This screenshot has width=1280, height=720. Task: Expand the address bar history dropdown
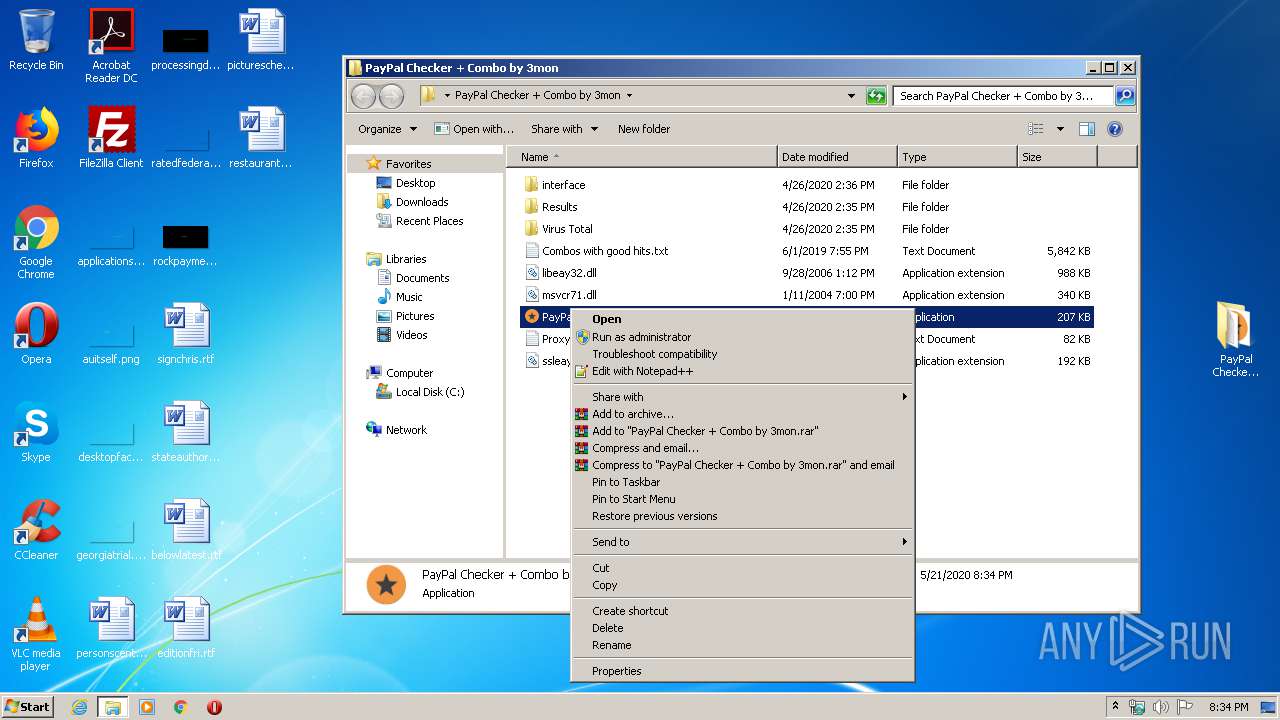(x=851, y=96)
